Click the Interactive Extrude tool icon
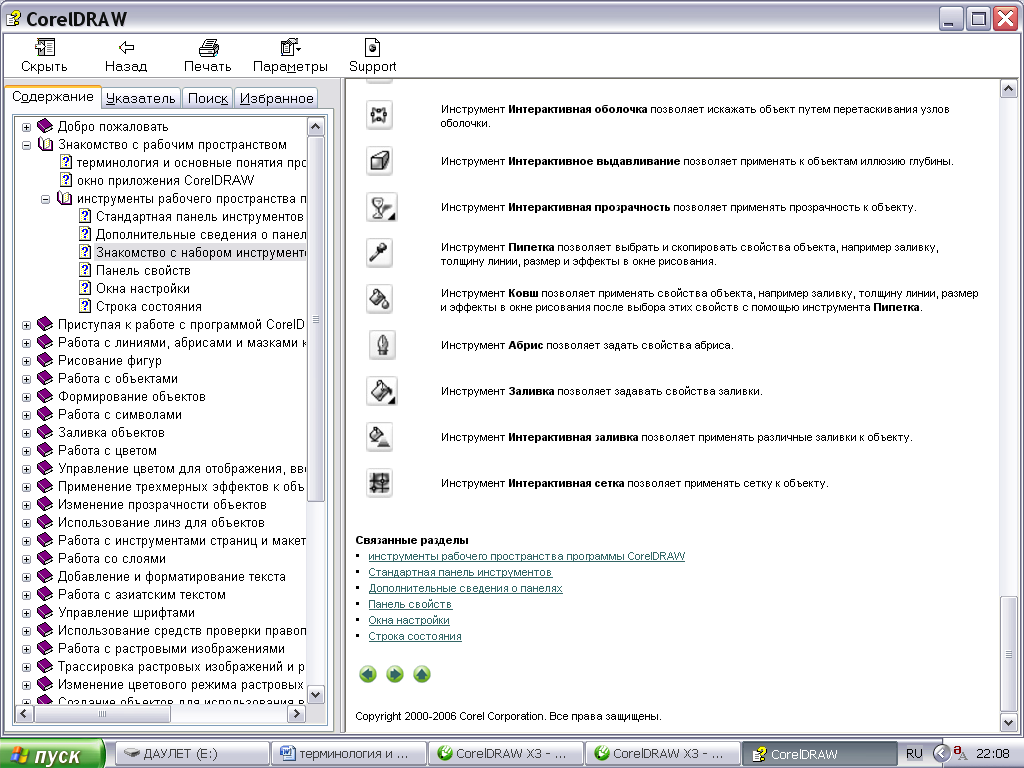 pos(379,161)
